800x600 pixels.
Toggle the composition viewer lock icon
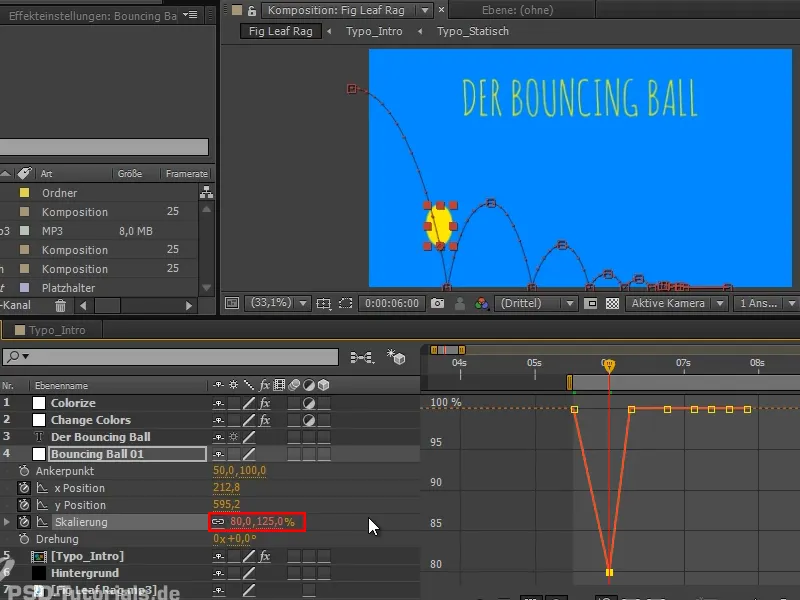pos(251,10)
